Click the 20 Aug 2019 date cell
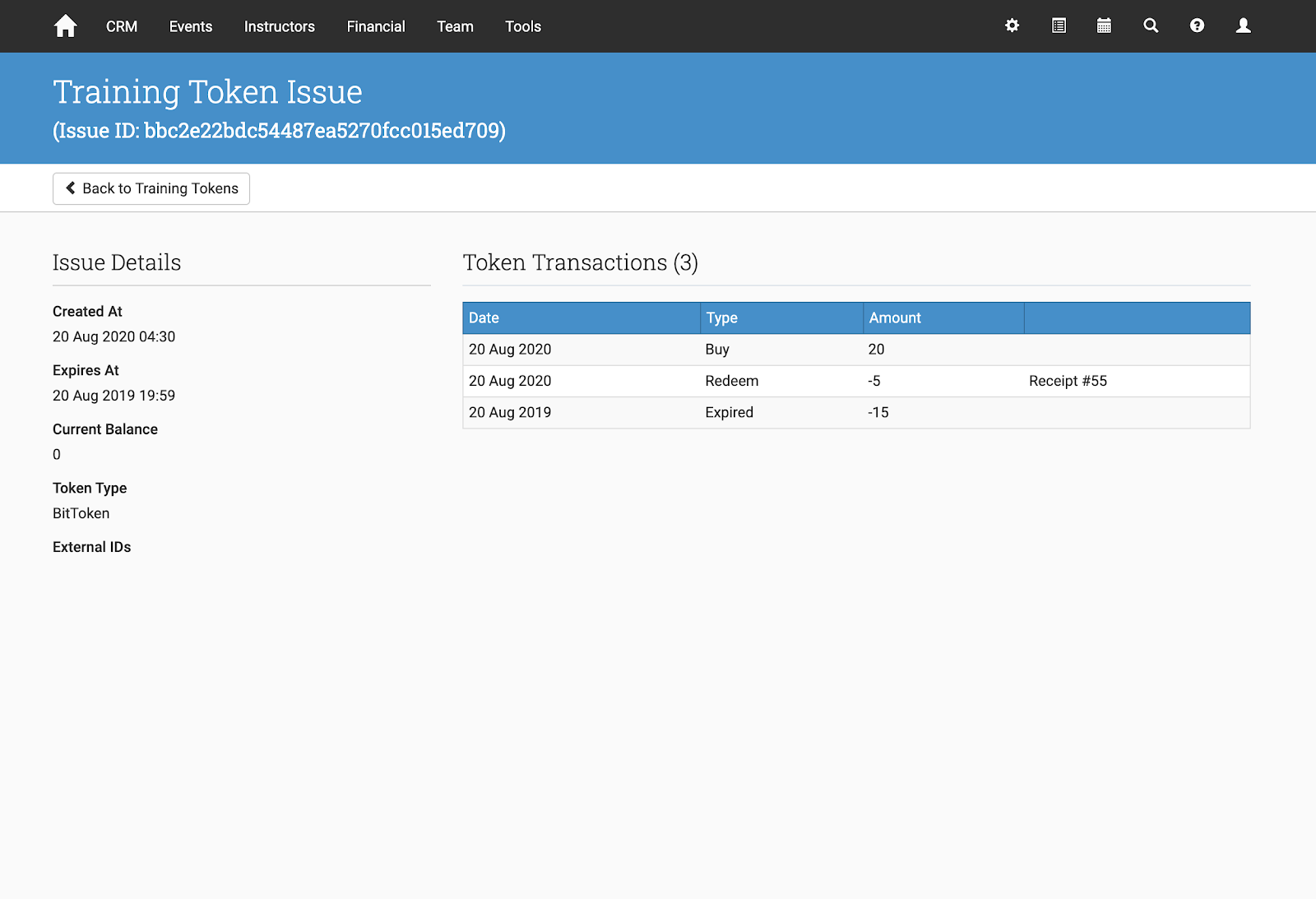This screenshot has height=899, width=1316. click(581, 413)
